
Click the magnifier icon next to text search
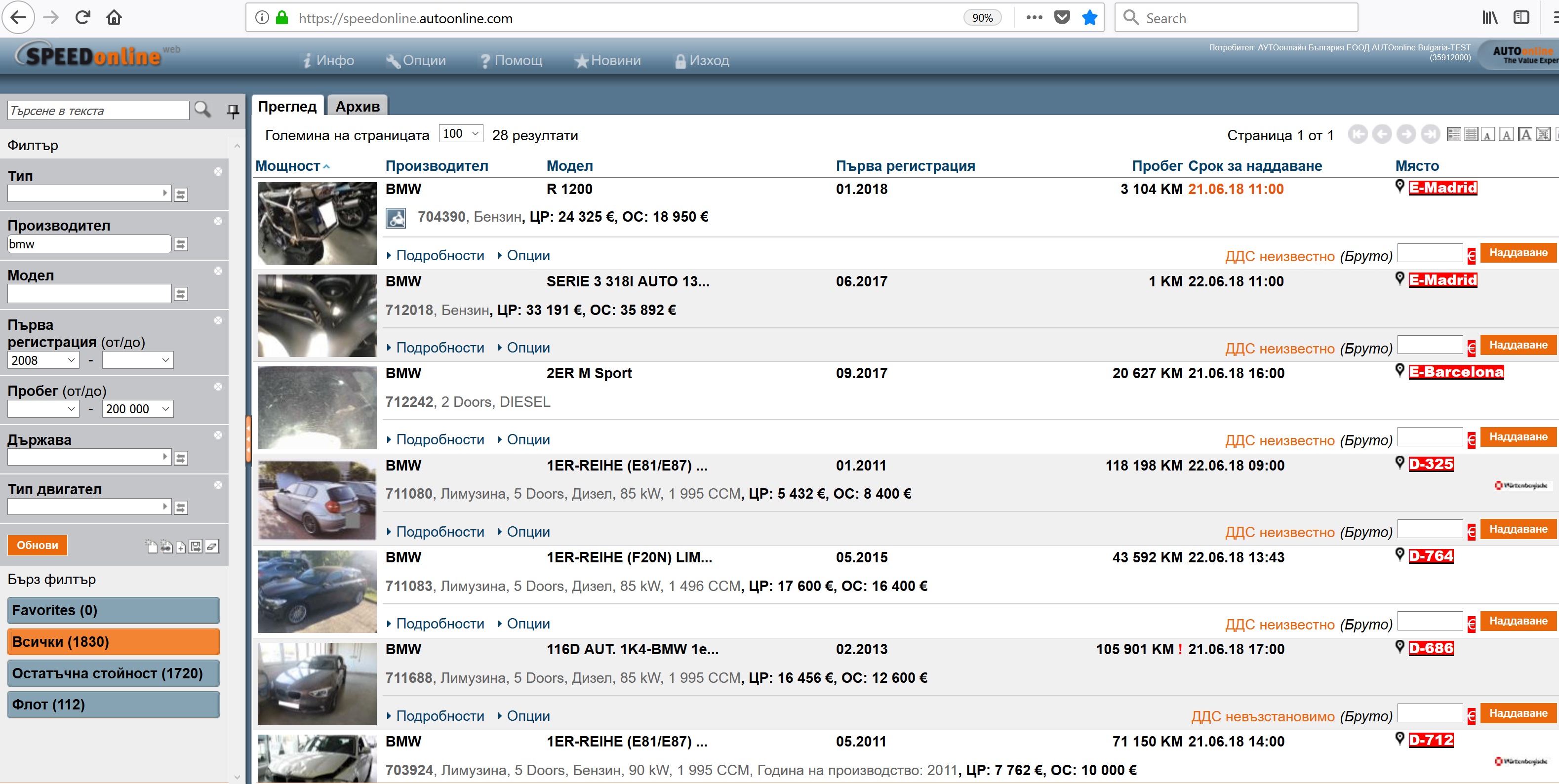203,110
